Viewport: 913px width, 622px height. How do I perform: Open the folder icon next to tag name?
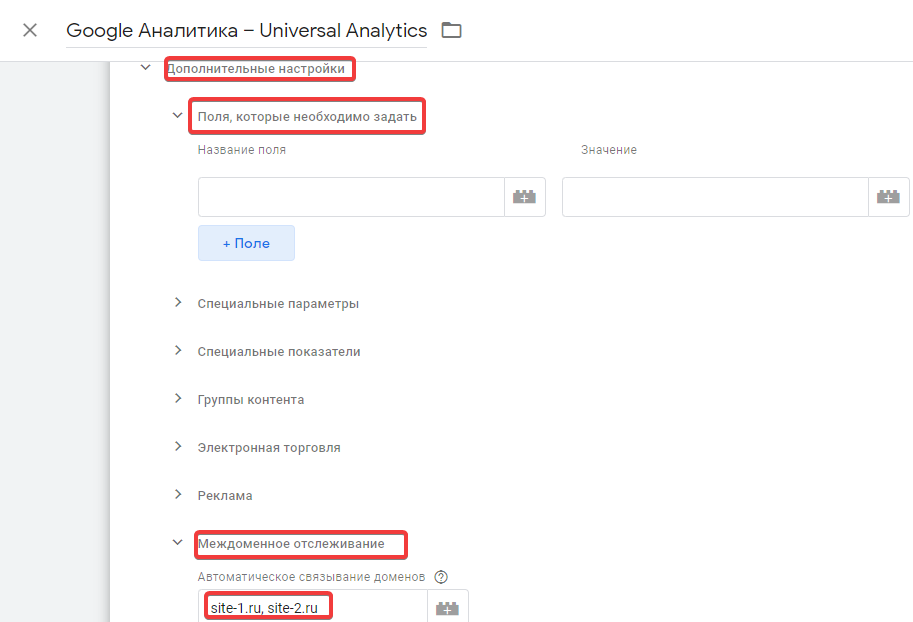451,30
